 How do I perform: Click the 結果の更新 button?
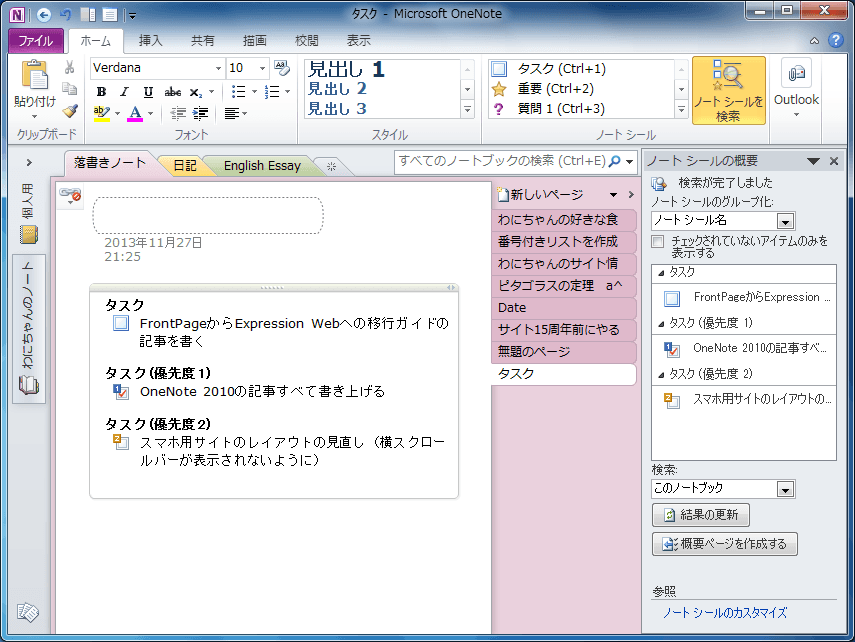pos(701,515)
